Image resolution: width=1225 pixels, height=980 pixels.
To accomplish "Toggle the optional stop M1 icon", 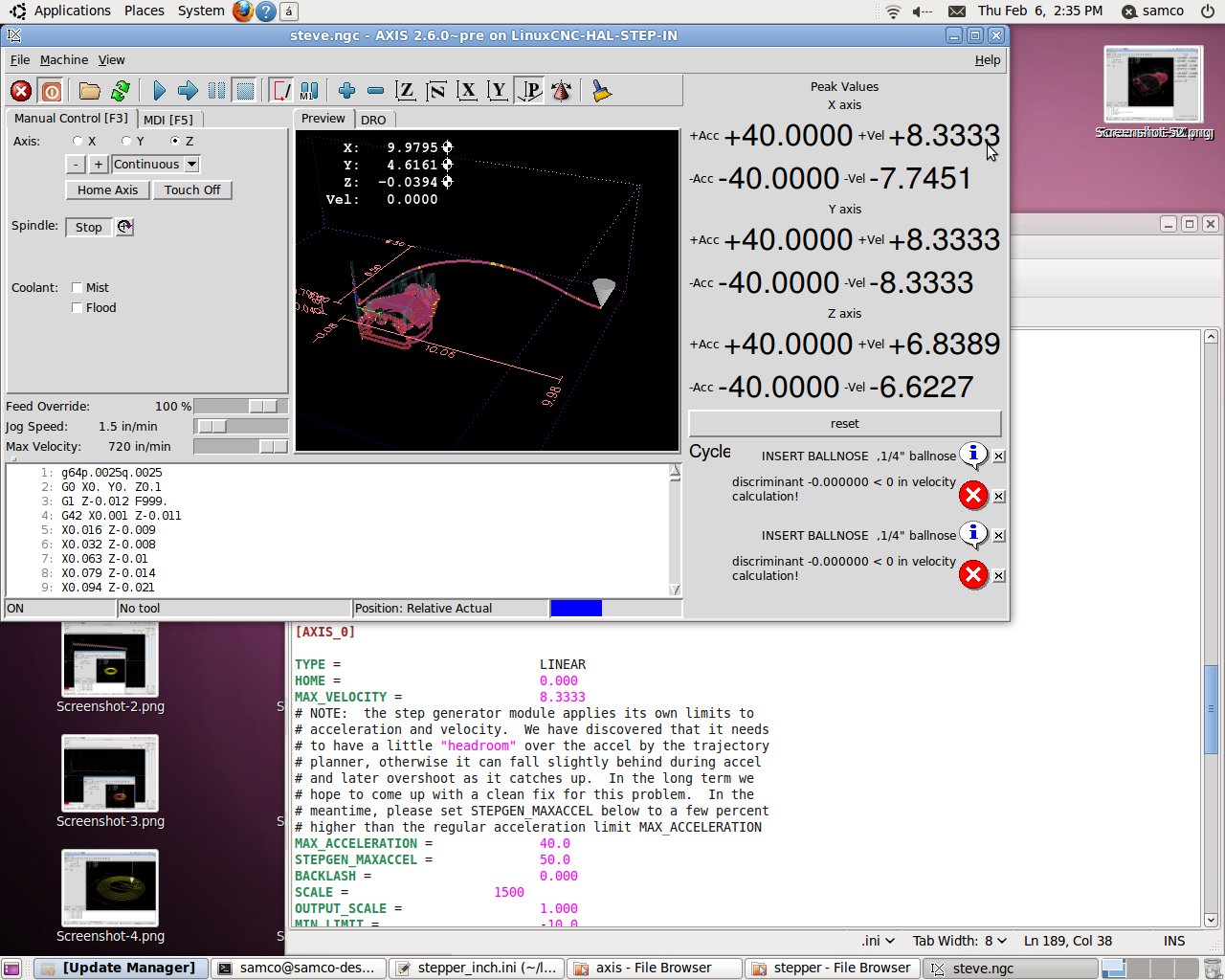I will 309,91.
